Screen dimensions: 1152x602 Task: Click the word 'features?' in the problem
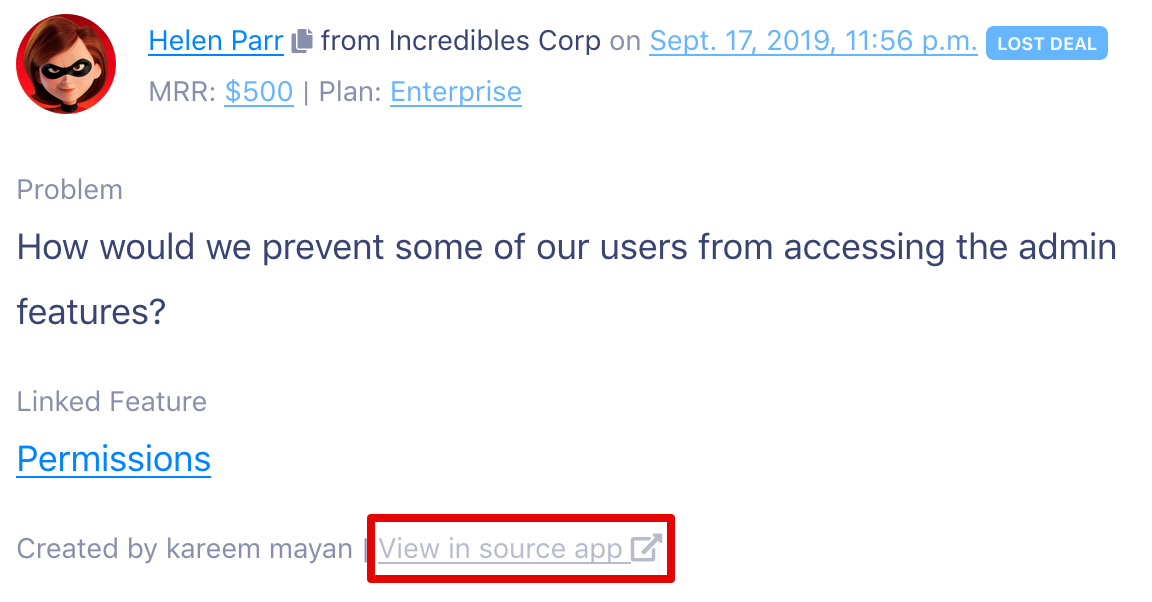[92, 312]
